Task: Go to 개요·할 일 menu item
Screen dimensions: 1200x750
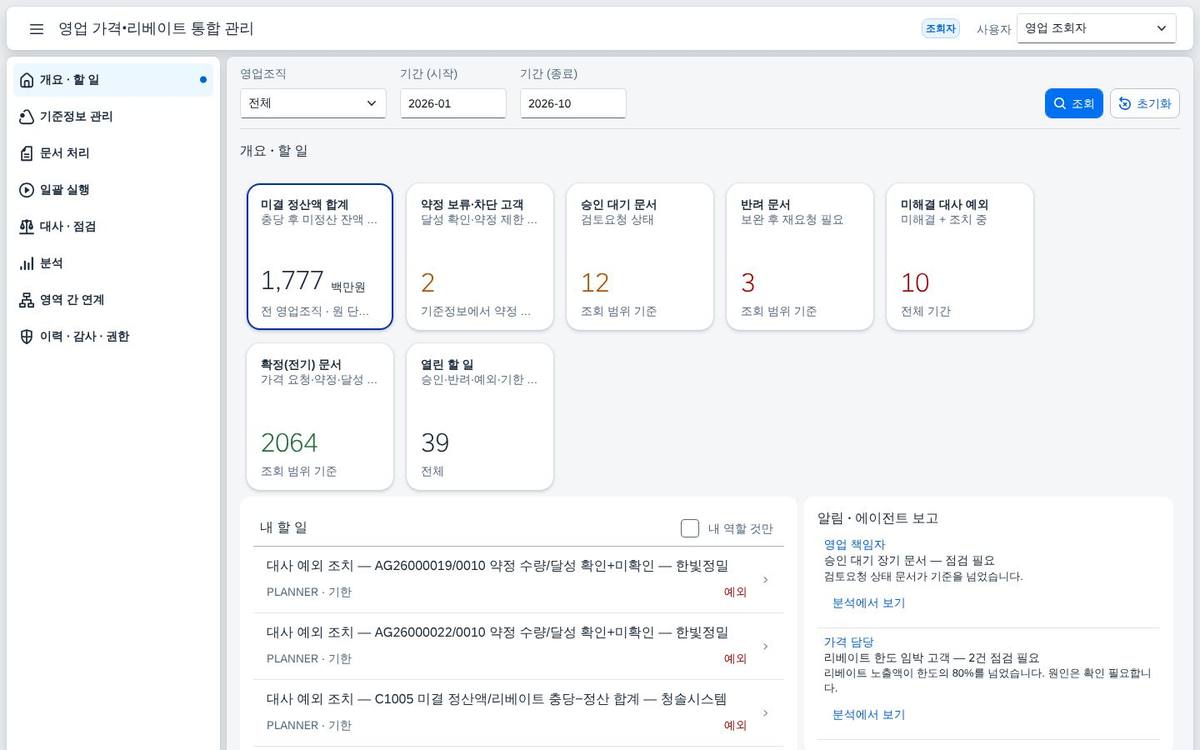Action: pos(113,80)
